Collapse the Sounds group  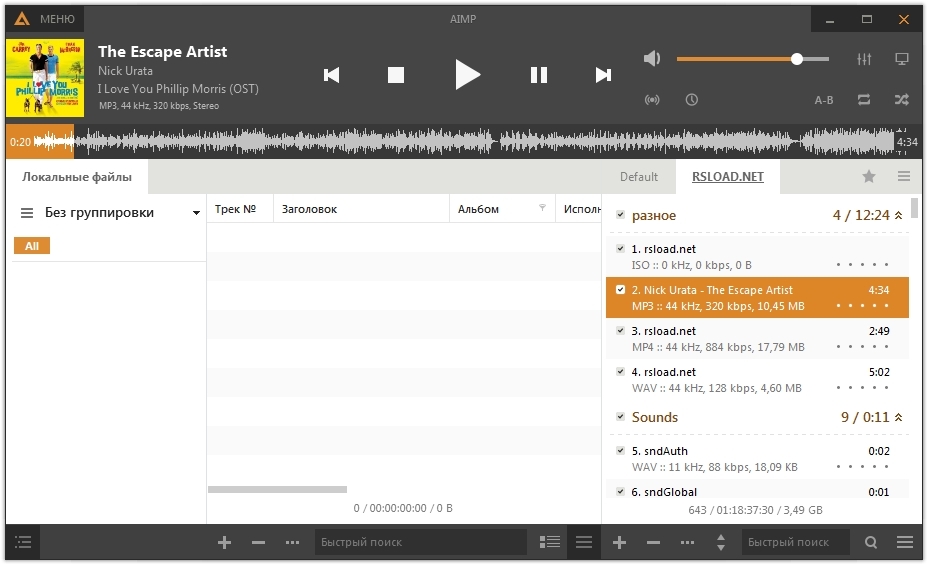pyautogui.click(x=898, y=417)
